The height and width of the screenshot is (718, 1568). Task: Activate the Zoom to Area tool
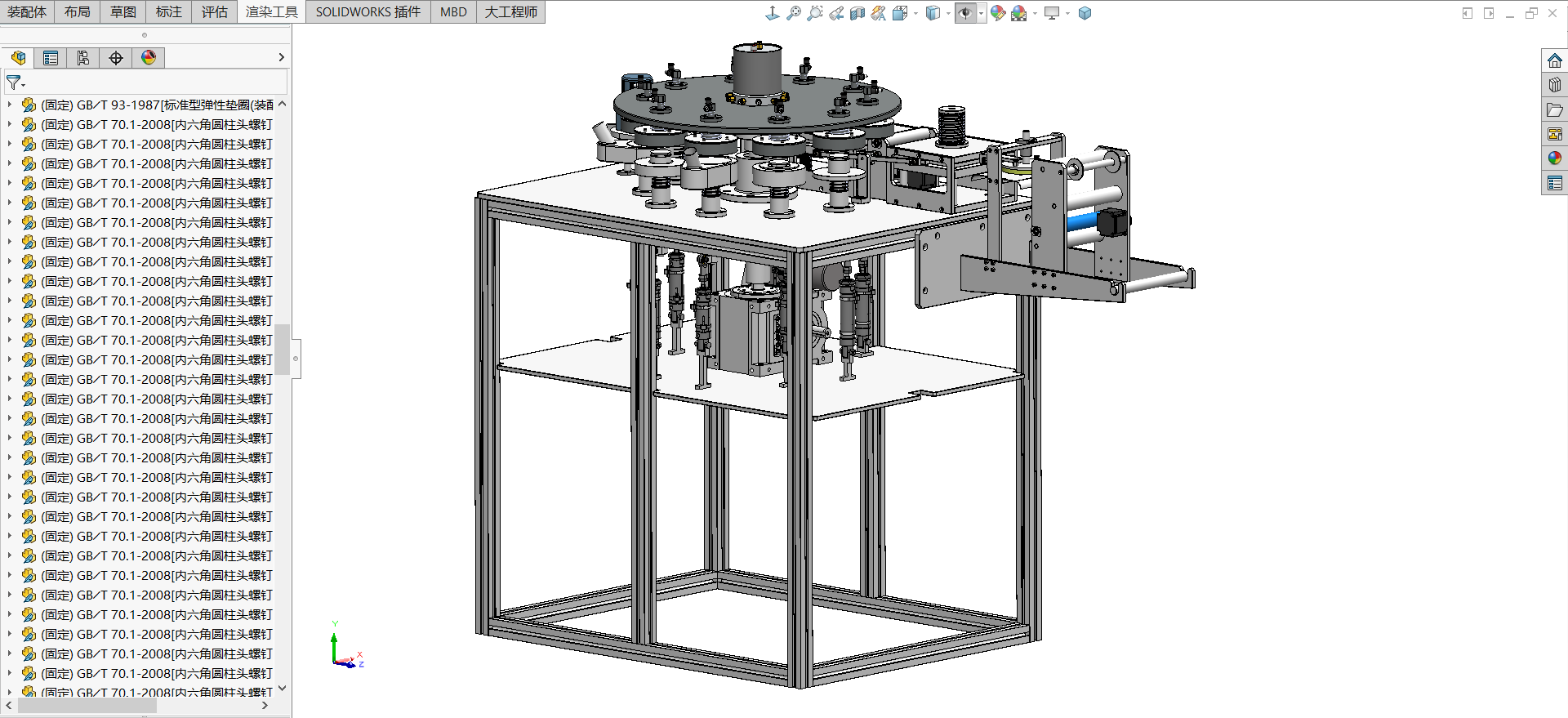click(x=814, y=13)
